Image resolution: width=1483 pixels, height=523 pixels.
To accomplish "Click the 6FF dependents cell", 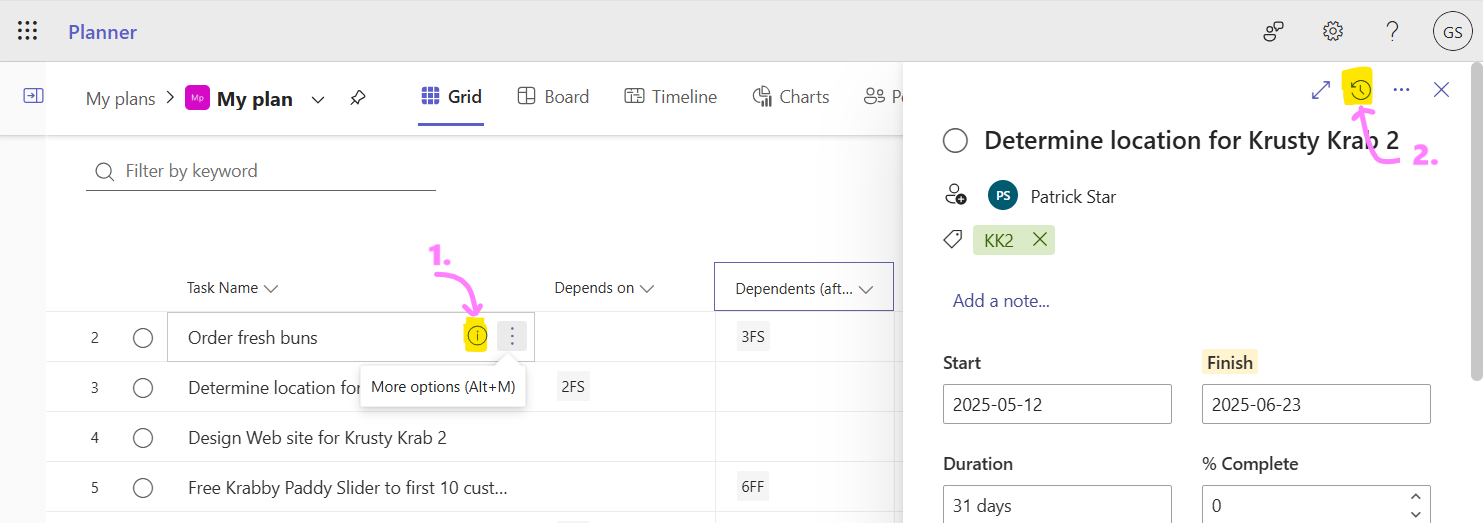I will 753,487.
